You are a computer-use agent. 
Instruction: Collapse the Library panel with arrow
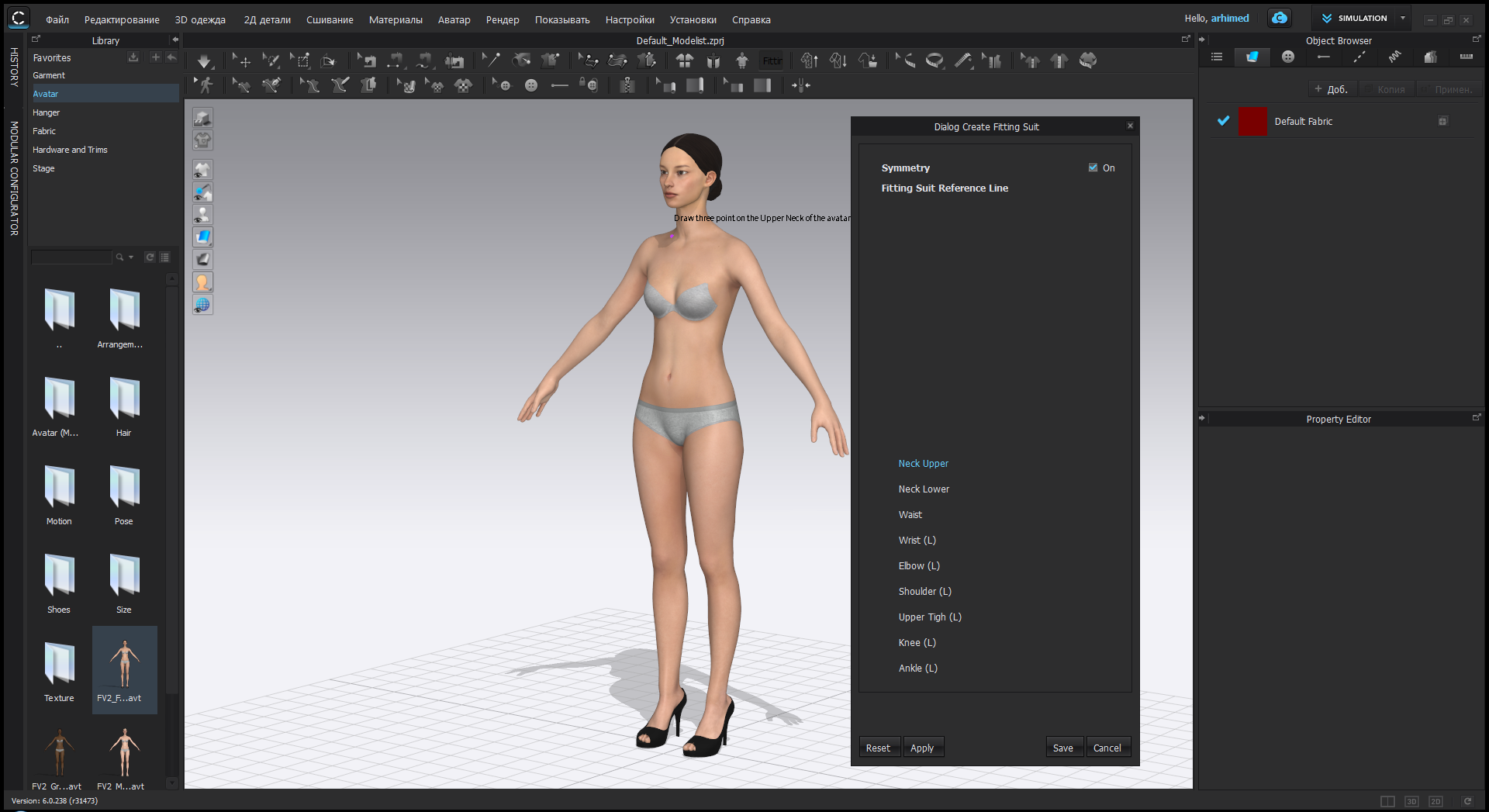(x=174, y=40)
